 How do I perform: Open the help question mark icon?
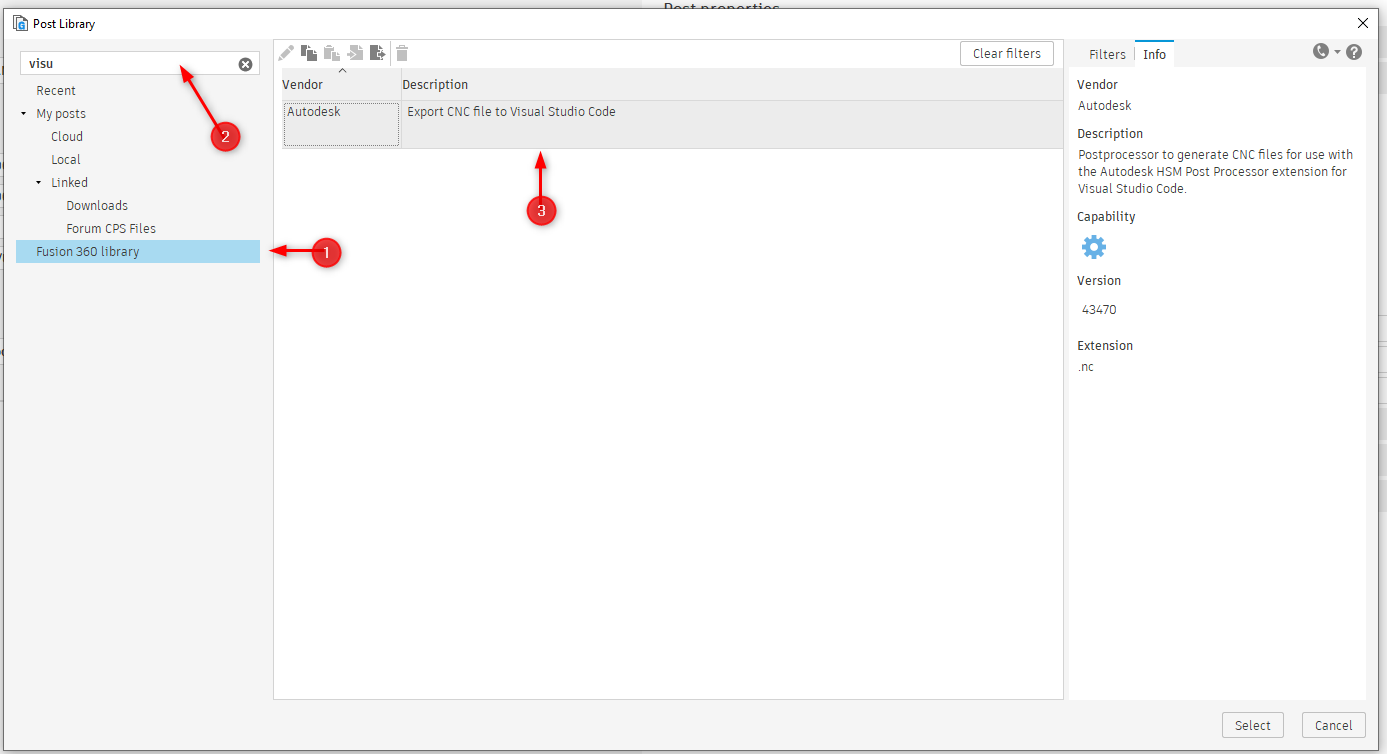(1353, 50)
